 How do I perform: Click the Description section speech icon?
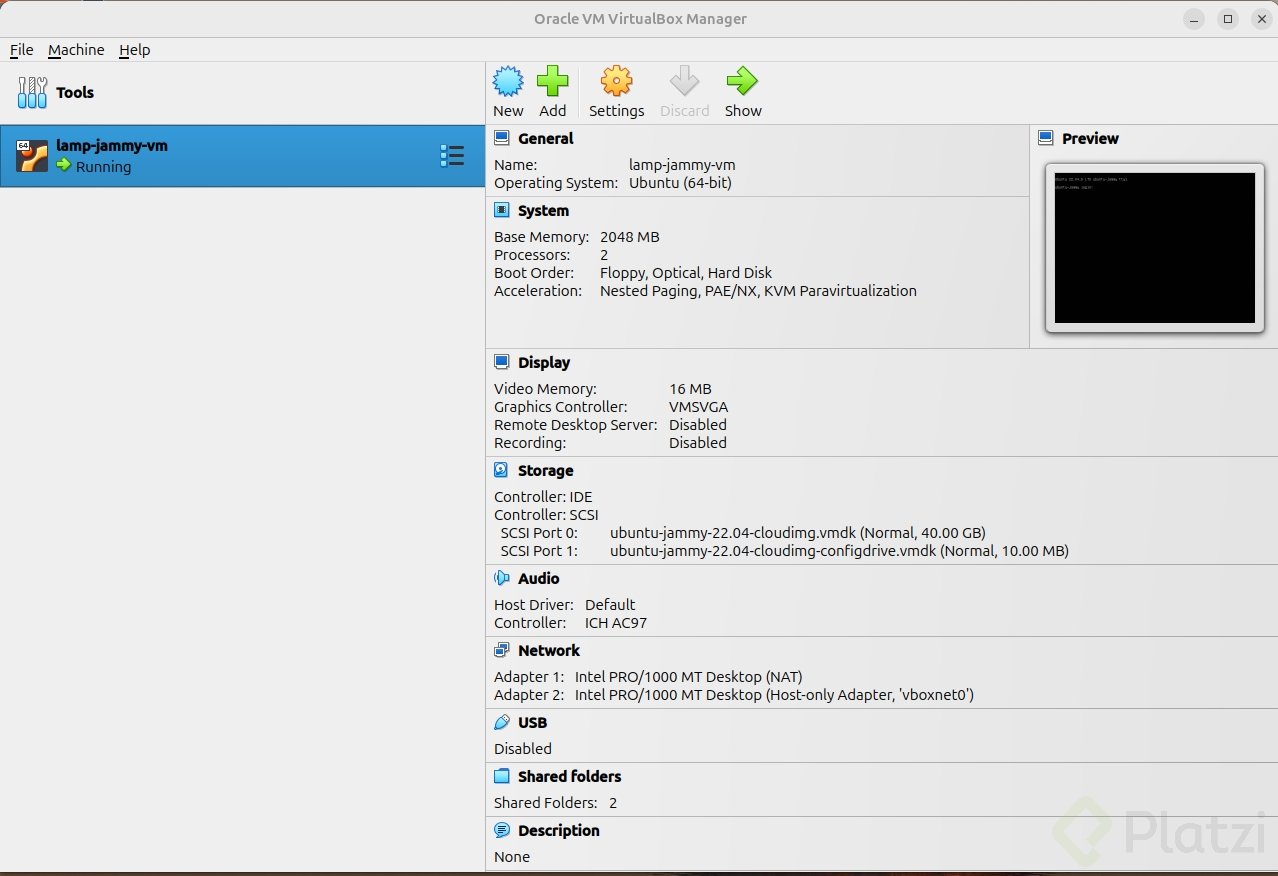[502, 830]
